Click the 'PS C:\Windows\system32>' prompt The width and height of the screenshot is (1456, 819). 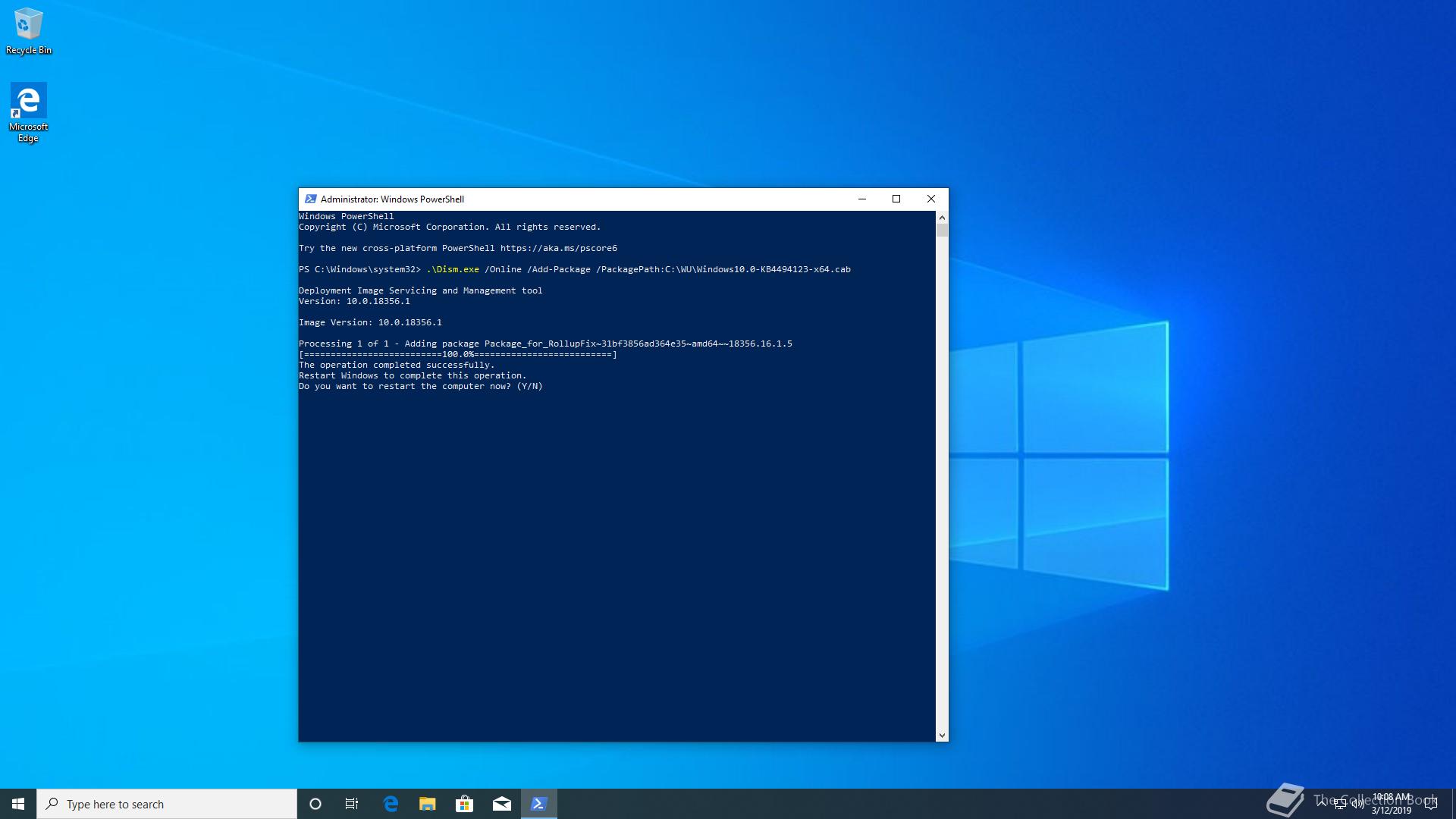coord(359,269)
